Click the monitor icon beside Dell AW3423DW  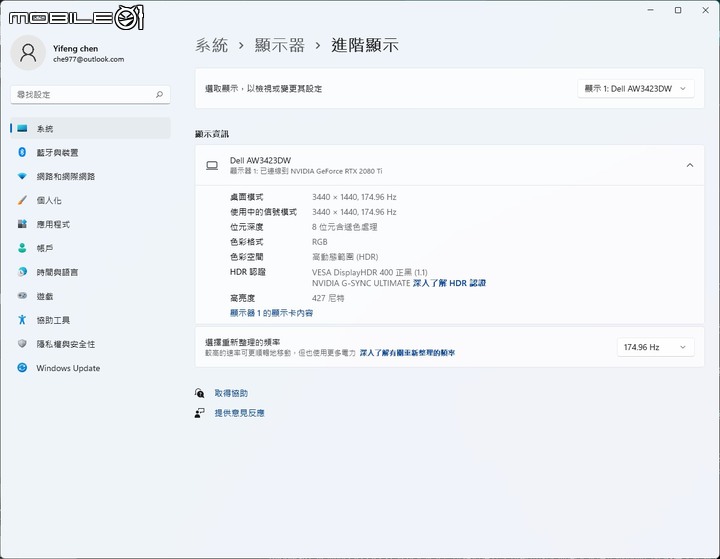coord(212,165)
